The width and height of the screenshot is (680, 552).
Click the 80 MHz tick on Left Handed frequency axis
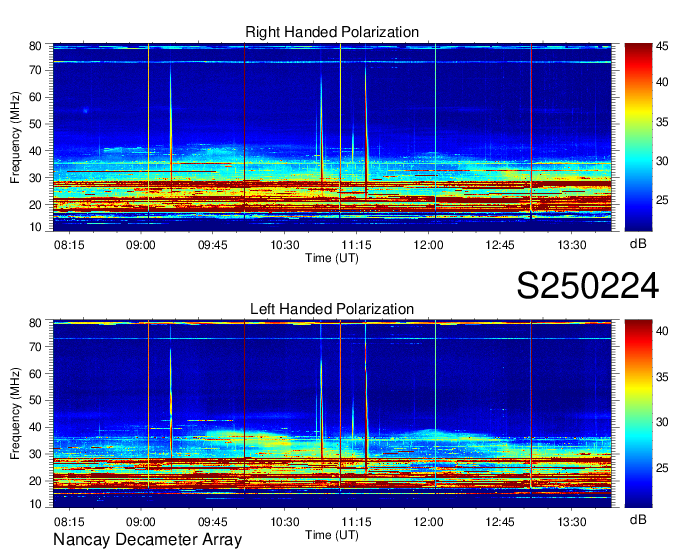pos(35,323)
